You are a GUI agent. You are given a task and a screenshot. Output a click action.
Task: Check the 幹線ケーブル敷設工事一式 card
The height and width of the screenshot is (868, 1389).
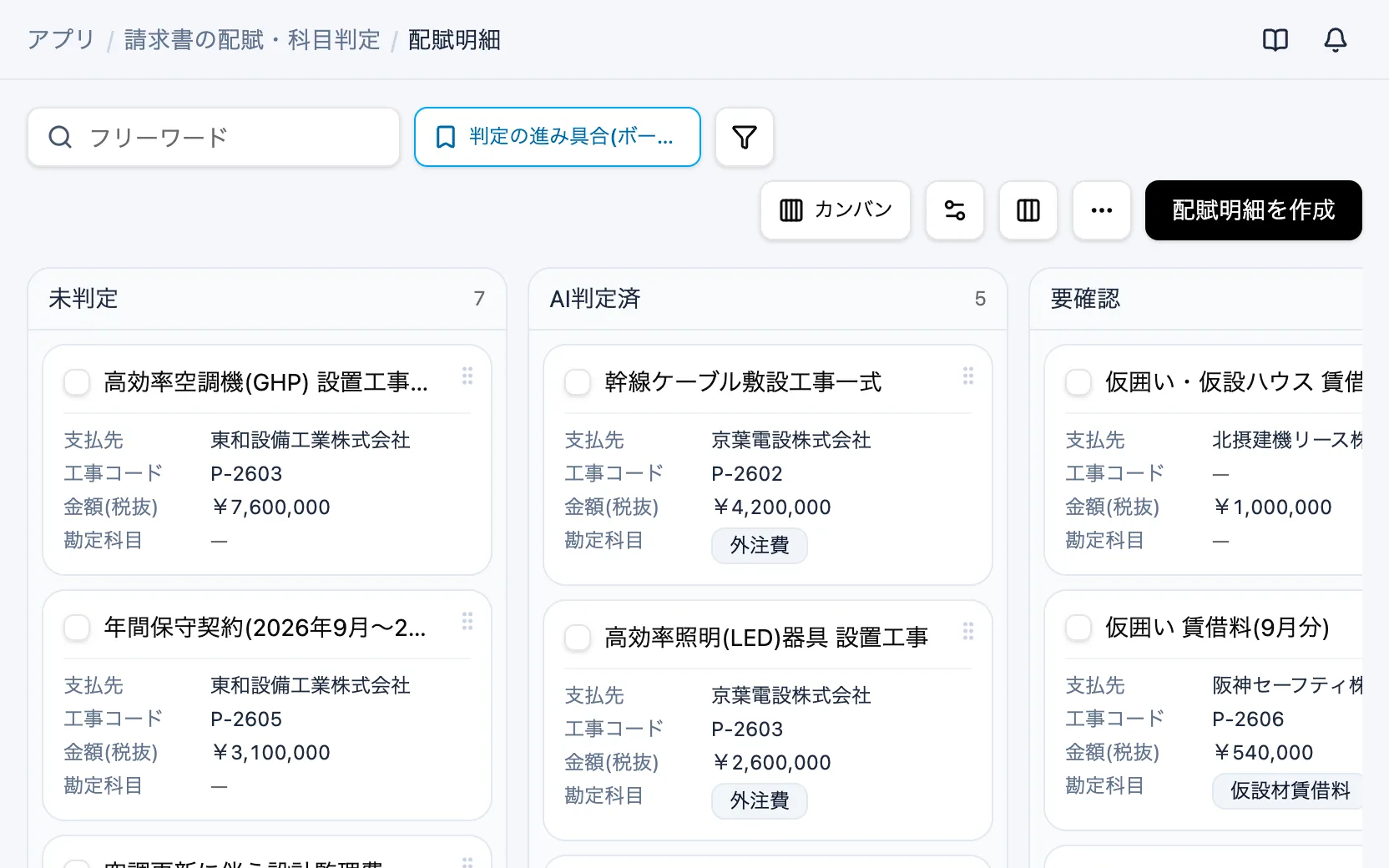click(x=578, y=382)
